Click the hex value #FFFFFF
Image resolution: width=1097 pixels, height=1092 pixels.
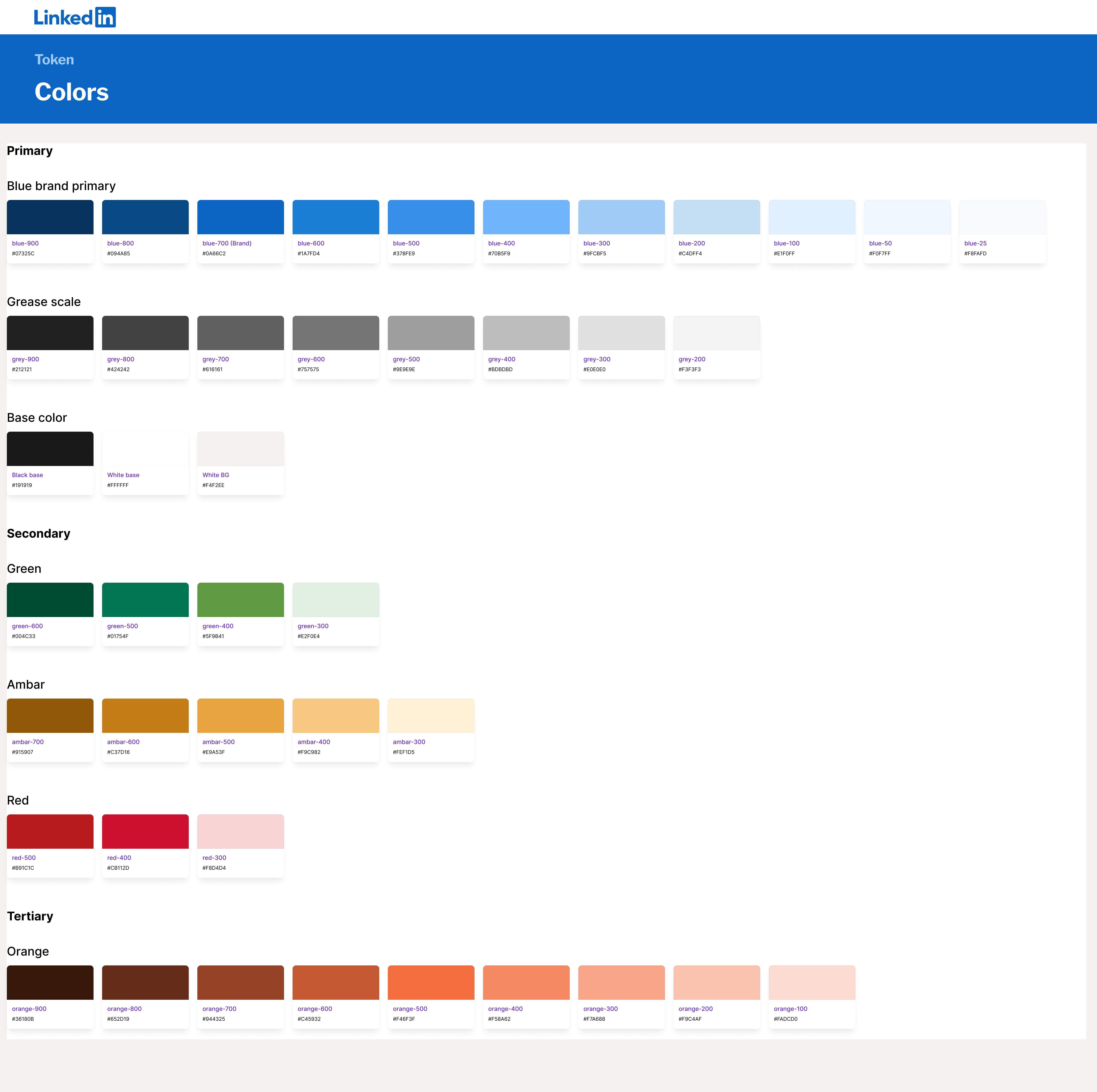118,486
